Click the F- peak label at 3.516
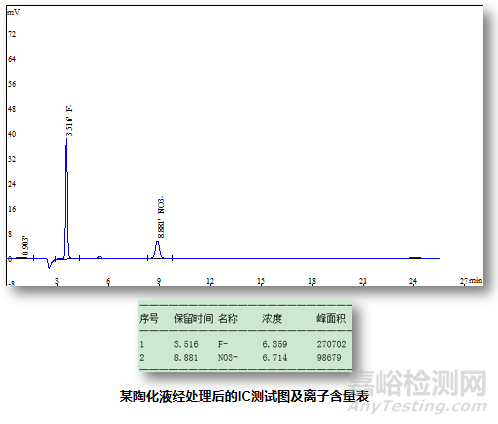 [69, 121]
